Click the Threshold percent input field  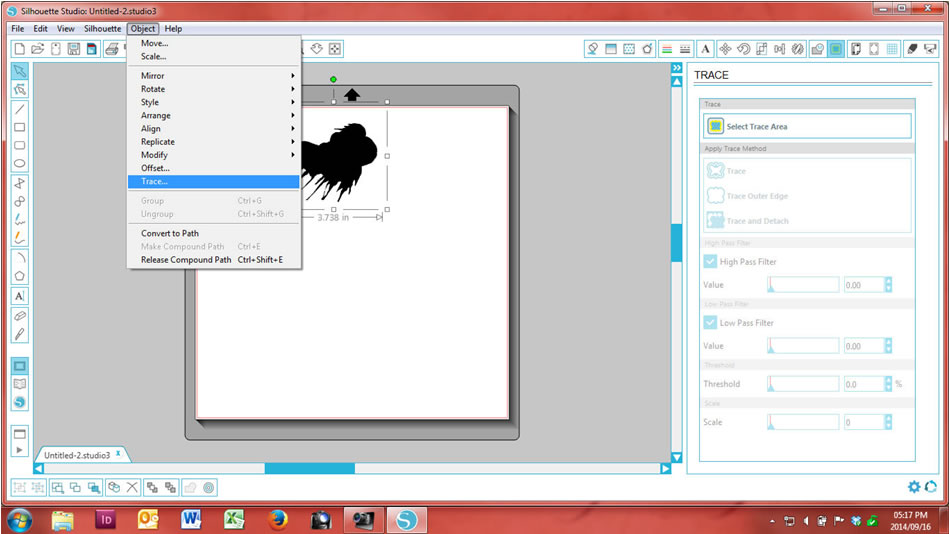coord(864,384)
